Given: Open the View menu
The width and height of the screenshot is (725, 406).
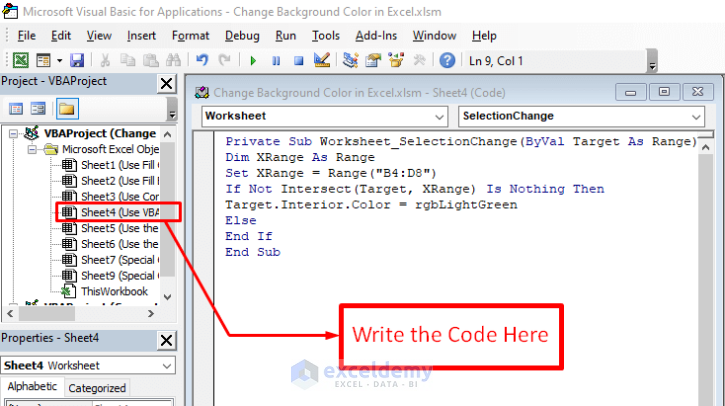Looking at the screenshot, I should (x=99, y=36).
